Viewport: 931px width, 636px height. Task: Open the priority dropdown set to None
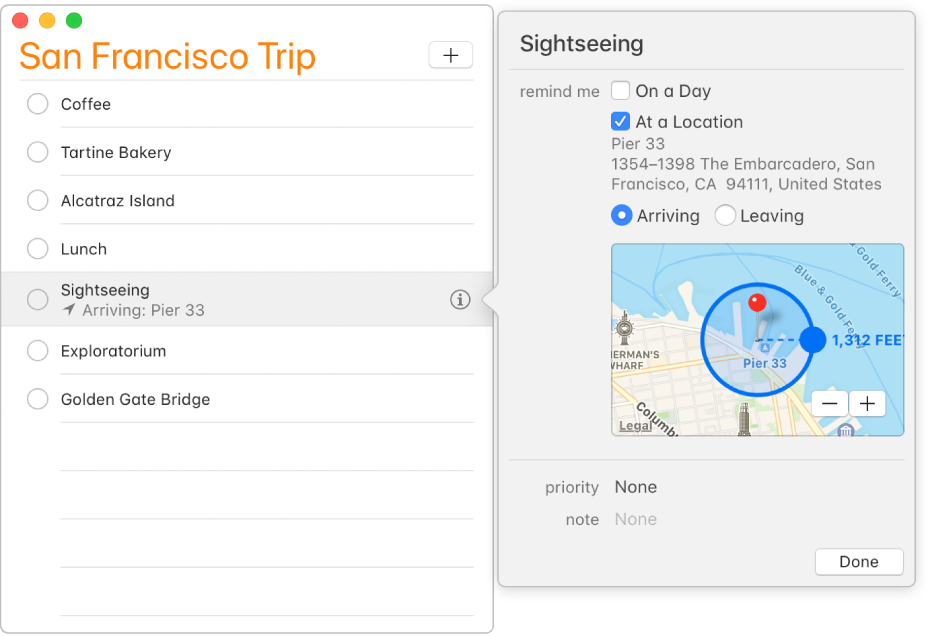(636, 487)
